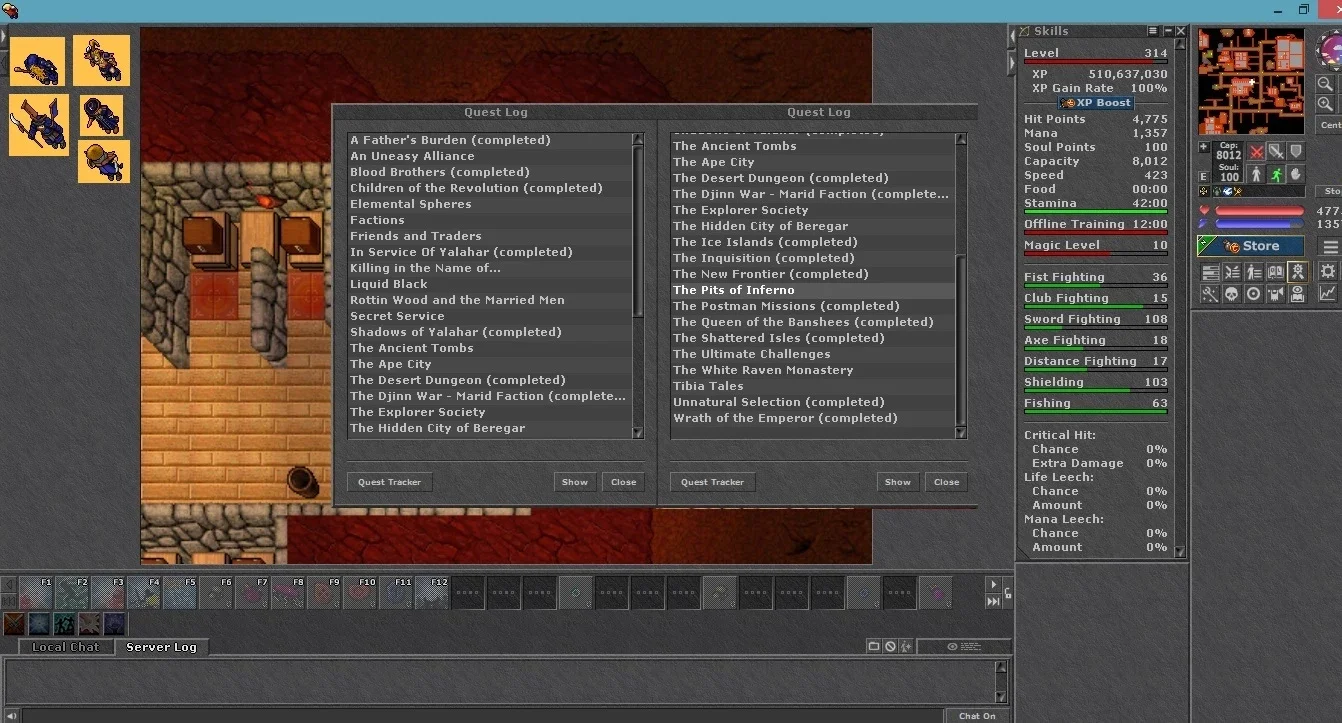Click Quest Tracker in left quest log
Screen dimensions: 1342x723
click(390, 482)
